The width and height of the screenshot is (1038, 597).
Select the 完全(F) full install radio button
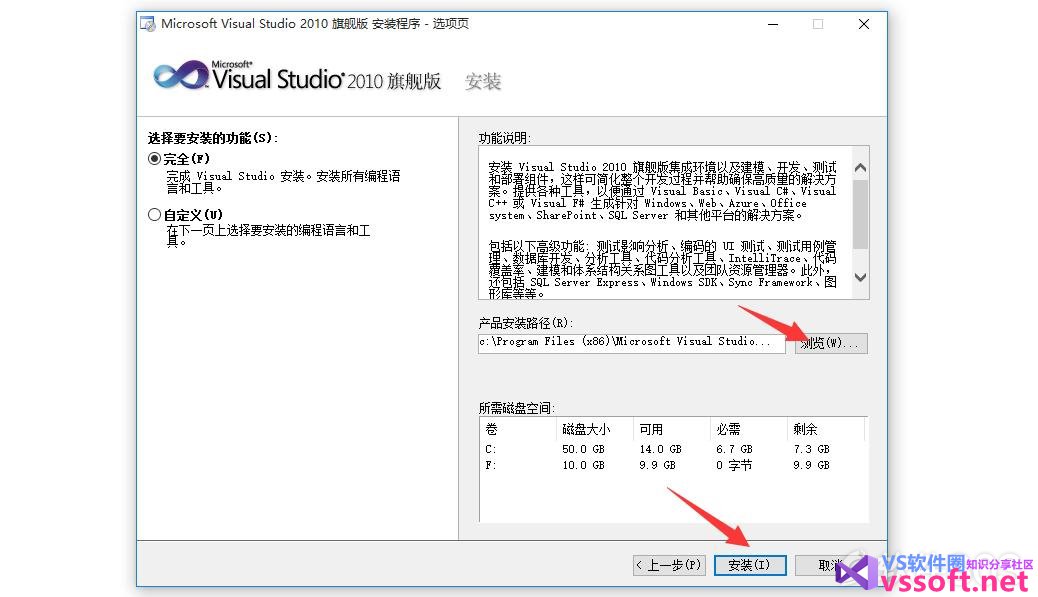(154, 159)
